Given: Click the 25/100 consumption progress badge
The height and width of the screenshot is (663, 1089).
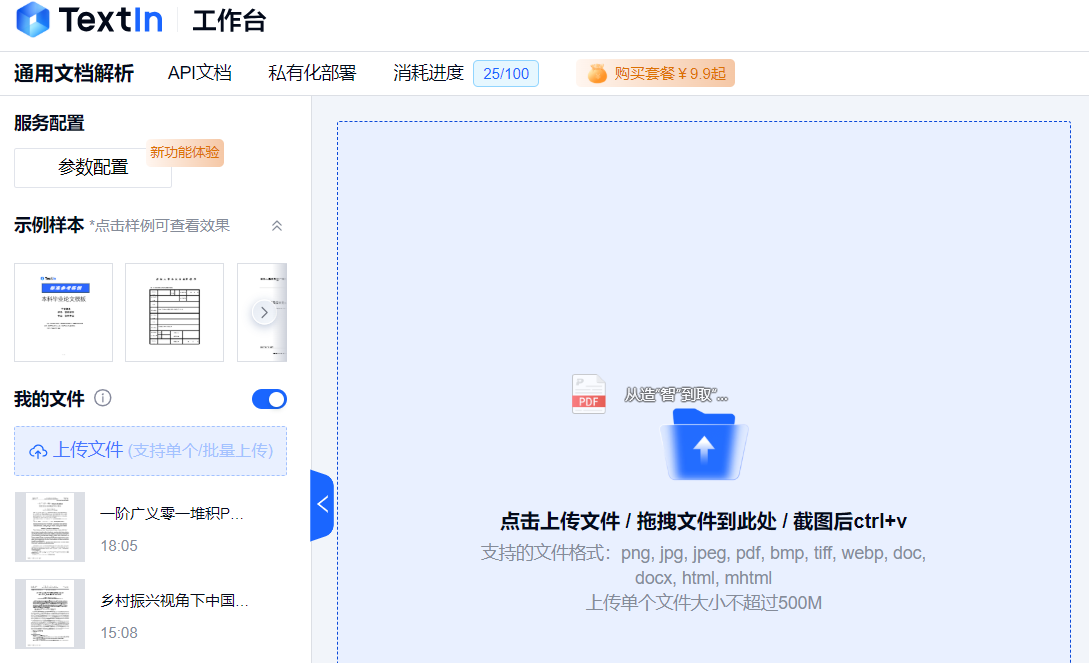Looking at the screenshot, I should point(505,73).
